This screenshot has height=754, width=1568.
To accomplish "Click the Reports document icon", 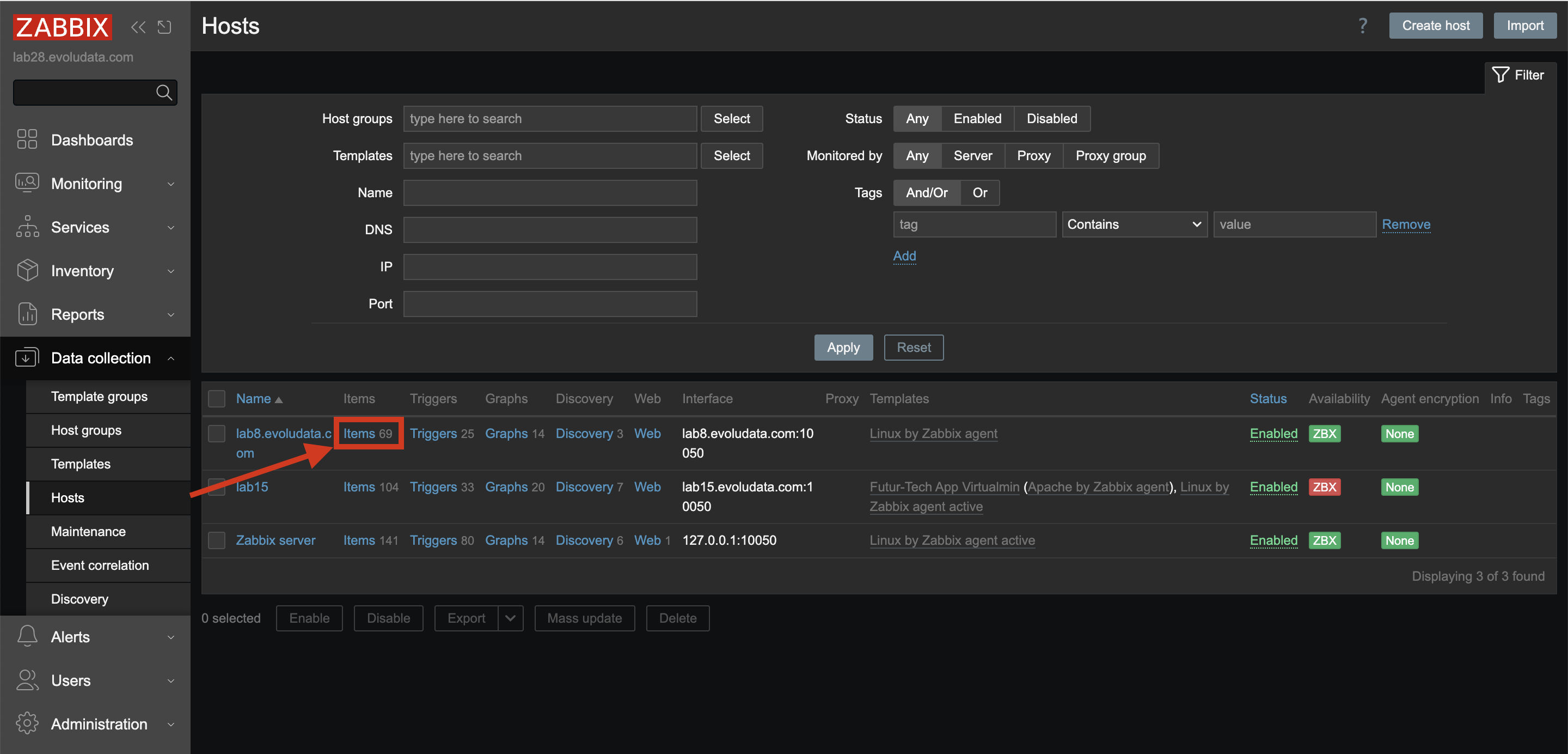I will point(27,314).
